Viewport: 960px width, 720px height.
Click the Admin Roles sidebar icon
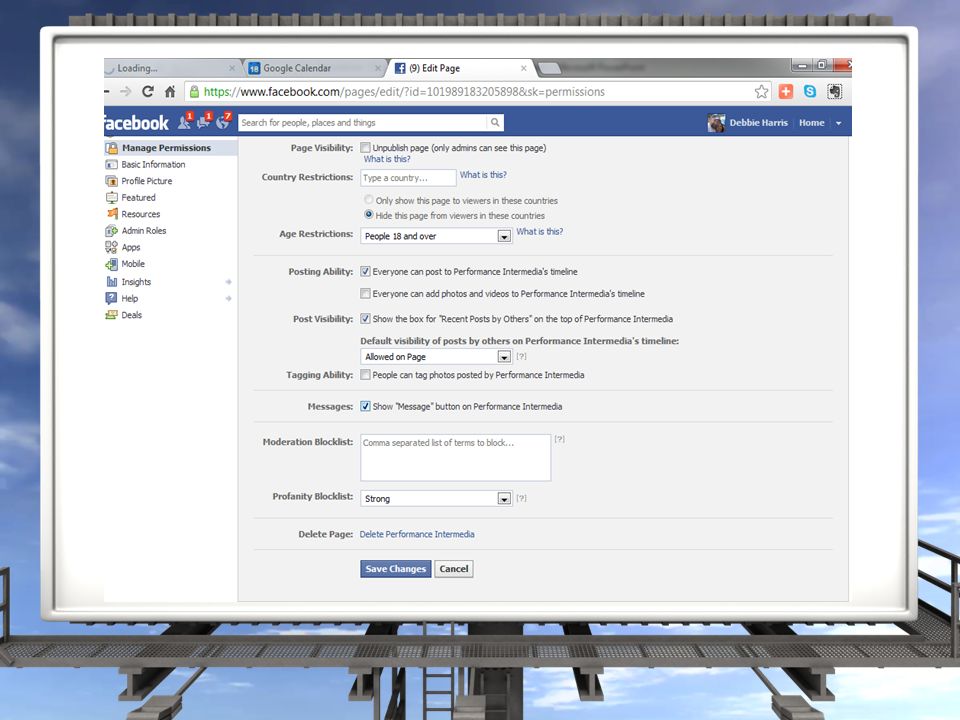[111, 231]
